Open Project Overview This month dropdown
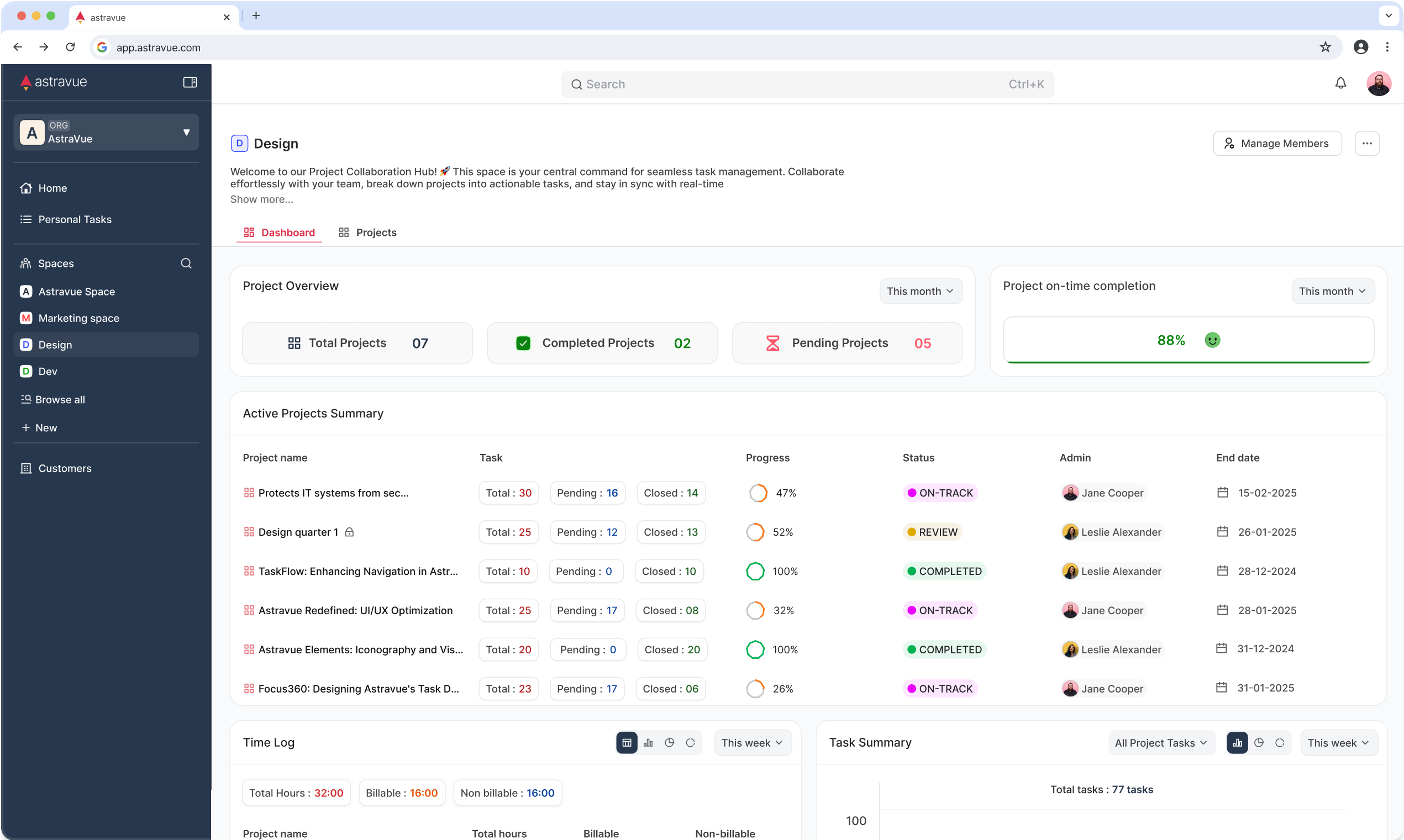Screen dimensions: 1404x840 point(921,291)
